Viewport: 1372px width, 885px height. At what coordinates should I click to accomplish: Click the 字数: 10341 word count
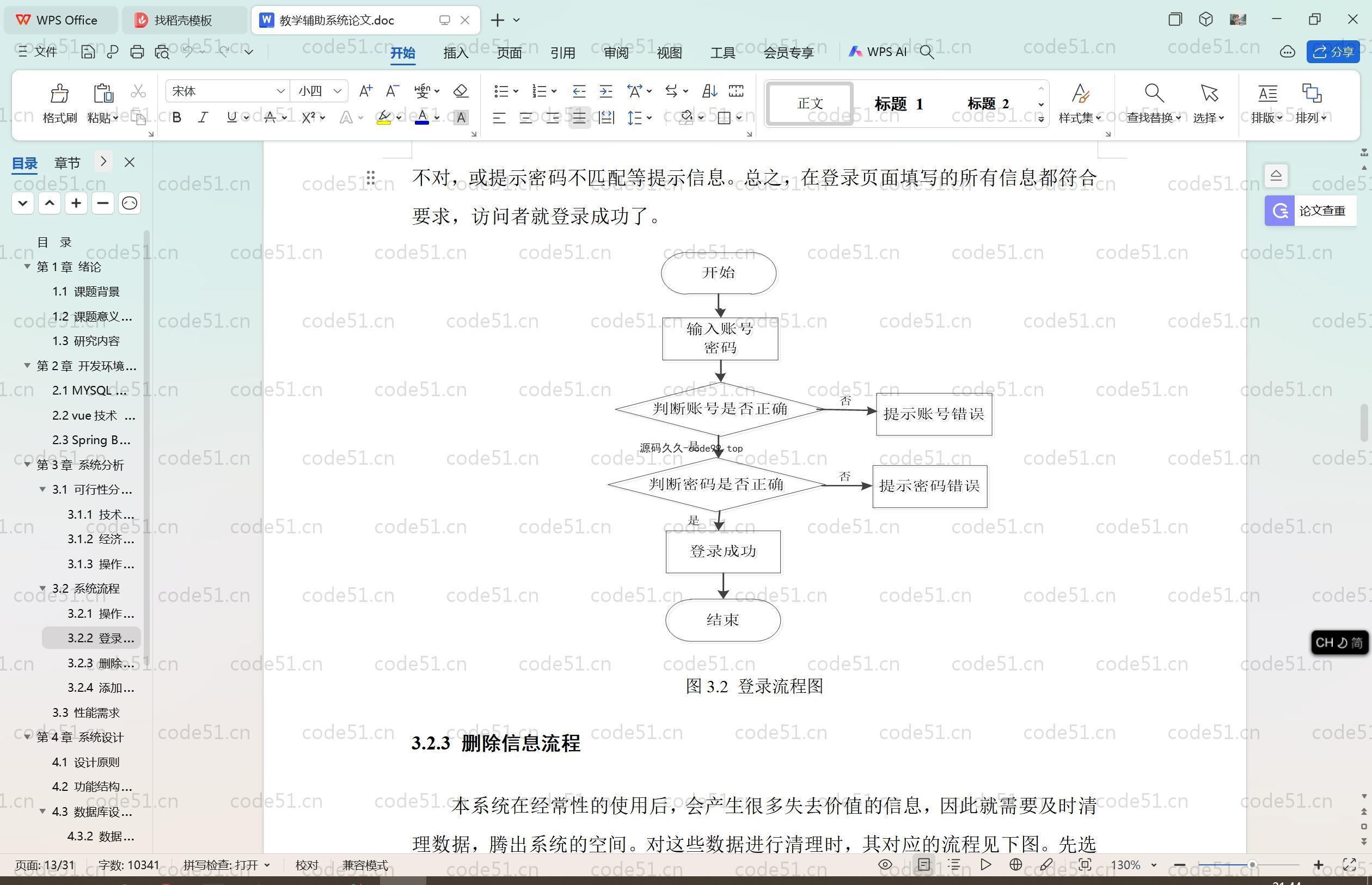tap(128, 864)
